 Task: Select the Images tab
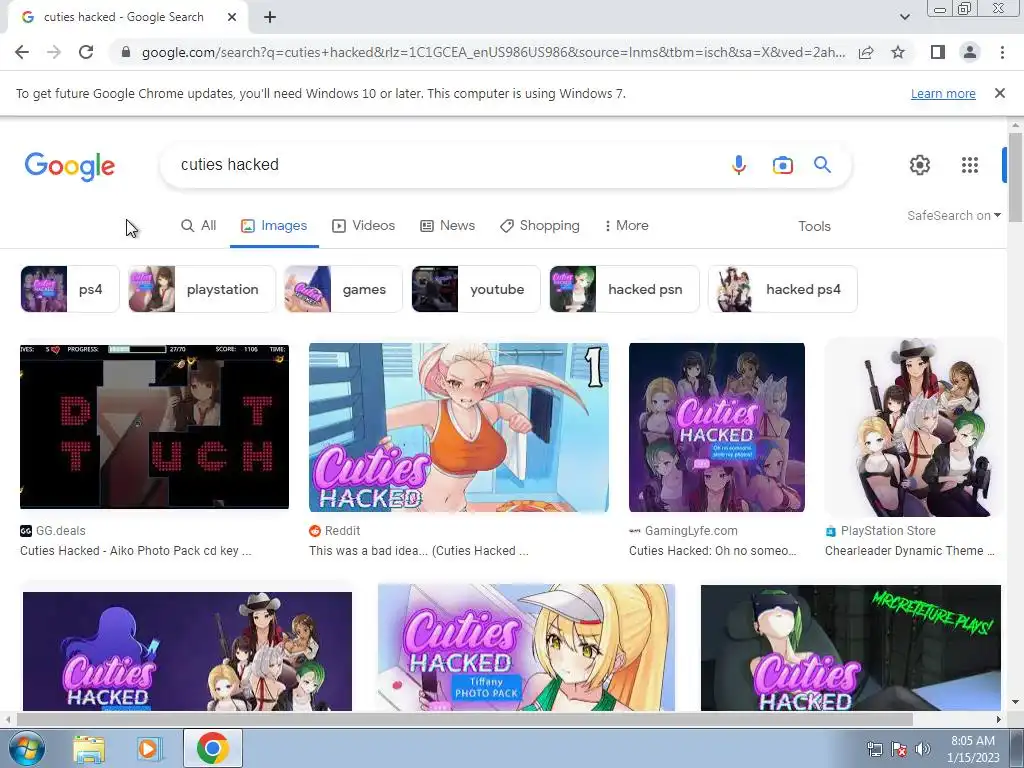(274, 225)
